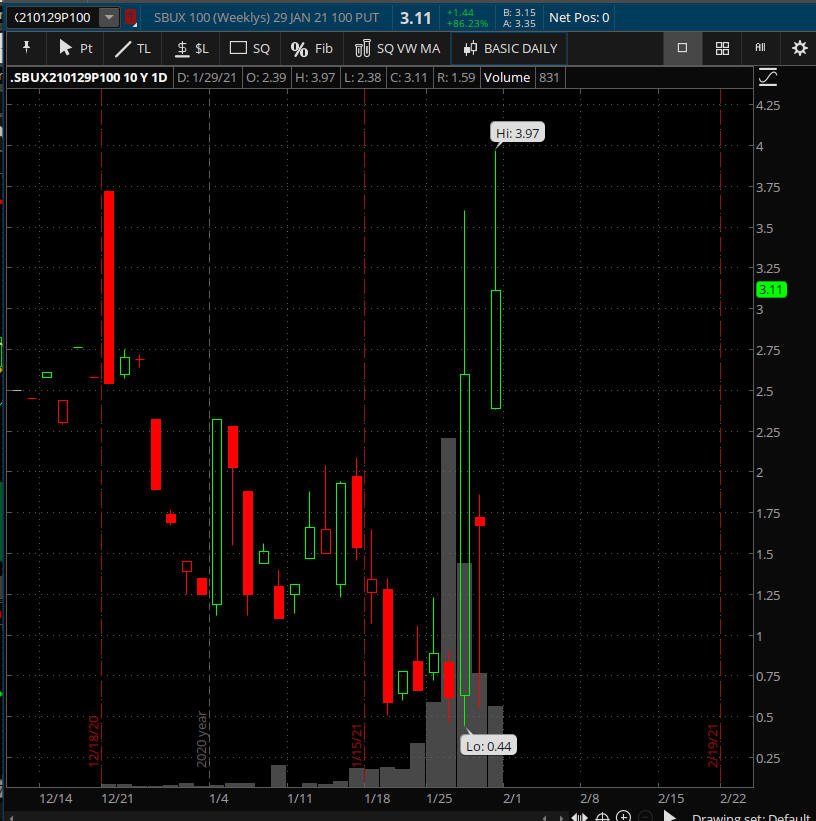The image size is (816, 821).
Task: Click the Lo: 0.44 low-price label
Action: pos(488,746)
